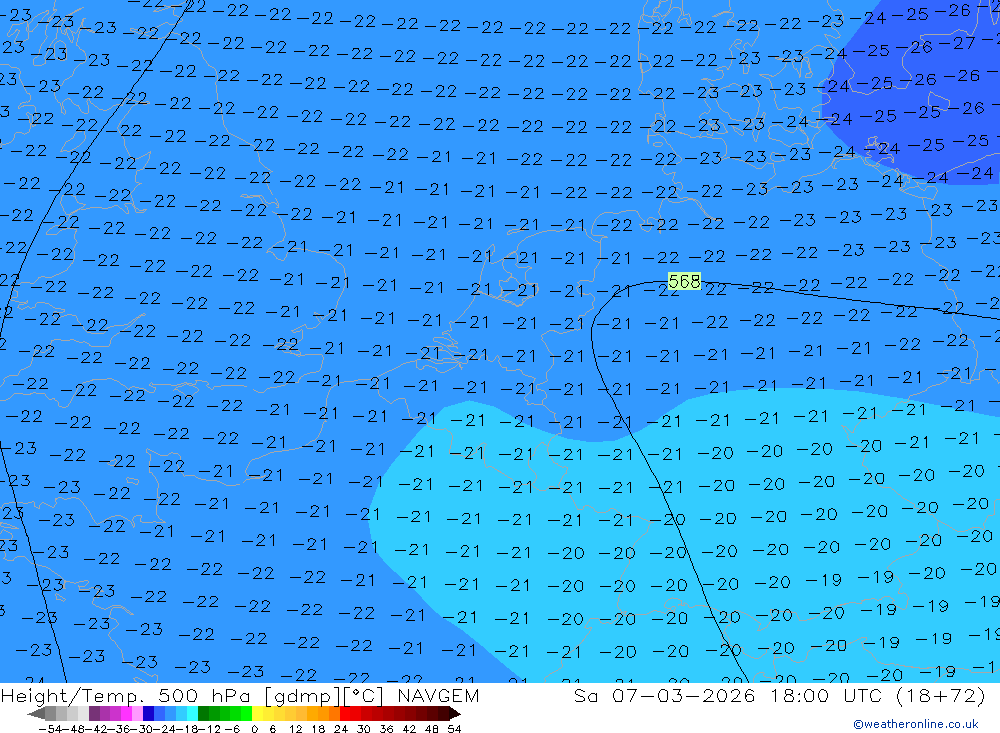Click the NAVGEM model name
Screen dimensions: 1000x733
pos(438,695)
